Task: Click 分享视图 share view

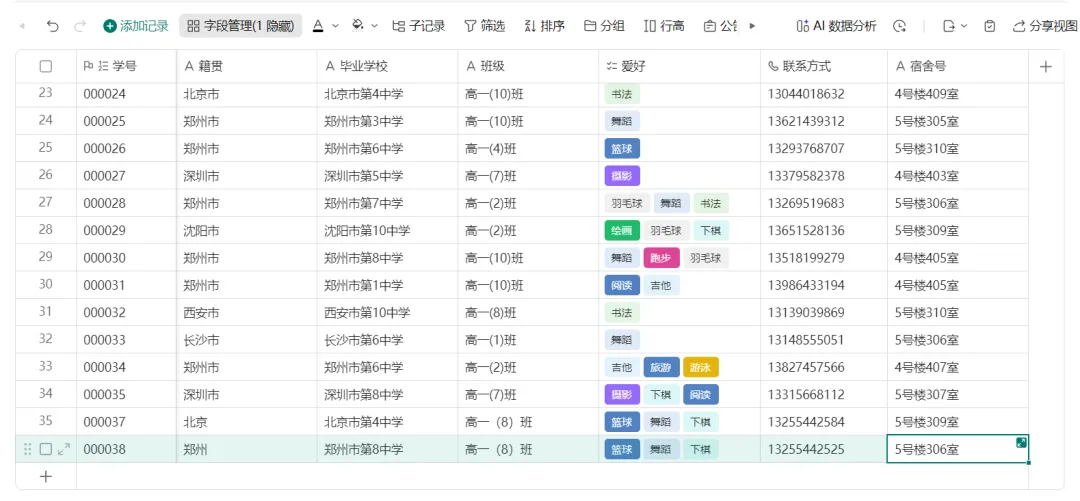Action: [1045, 26]
